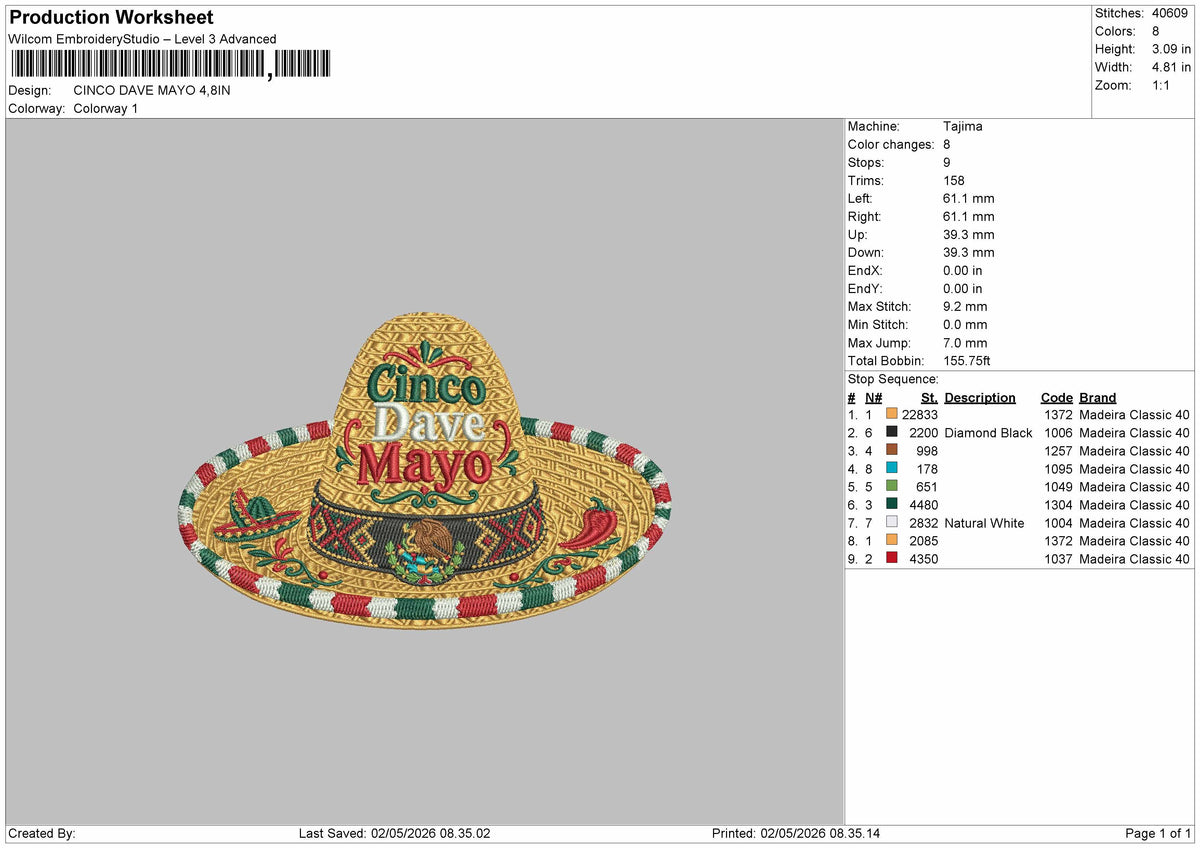Click the 'St.' column header

pyautogui.click(x=929, y=397)
